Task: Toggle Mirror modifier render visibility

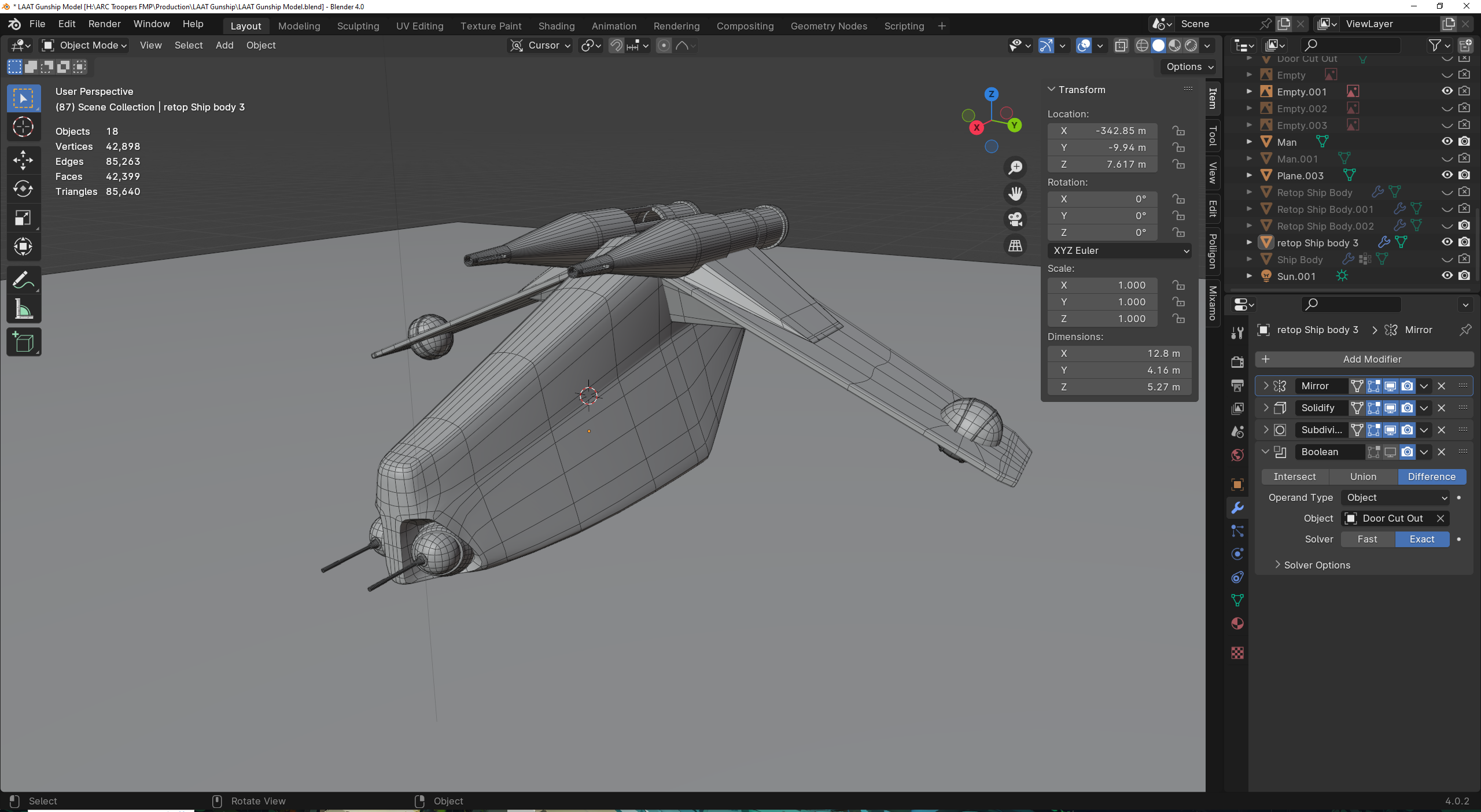Action: click(1408, 386)
